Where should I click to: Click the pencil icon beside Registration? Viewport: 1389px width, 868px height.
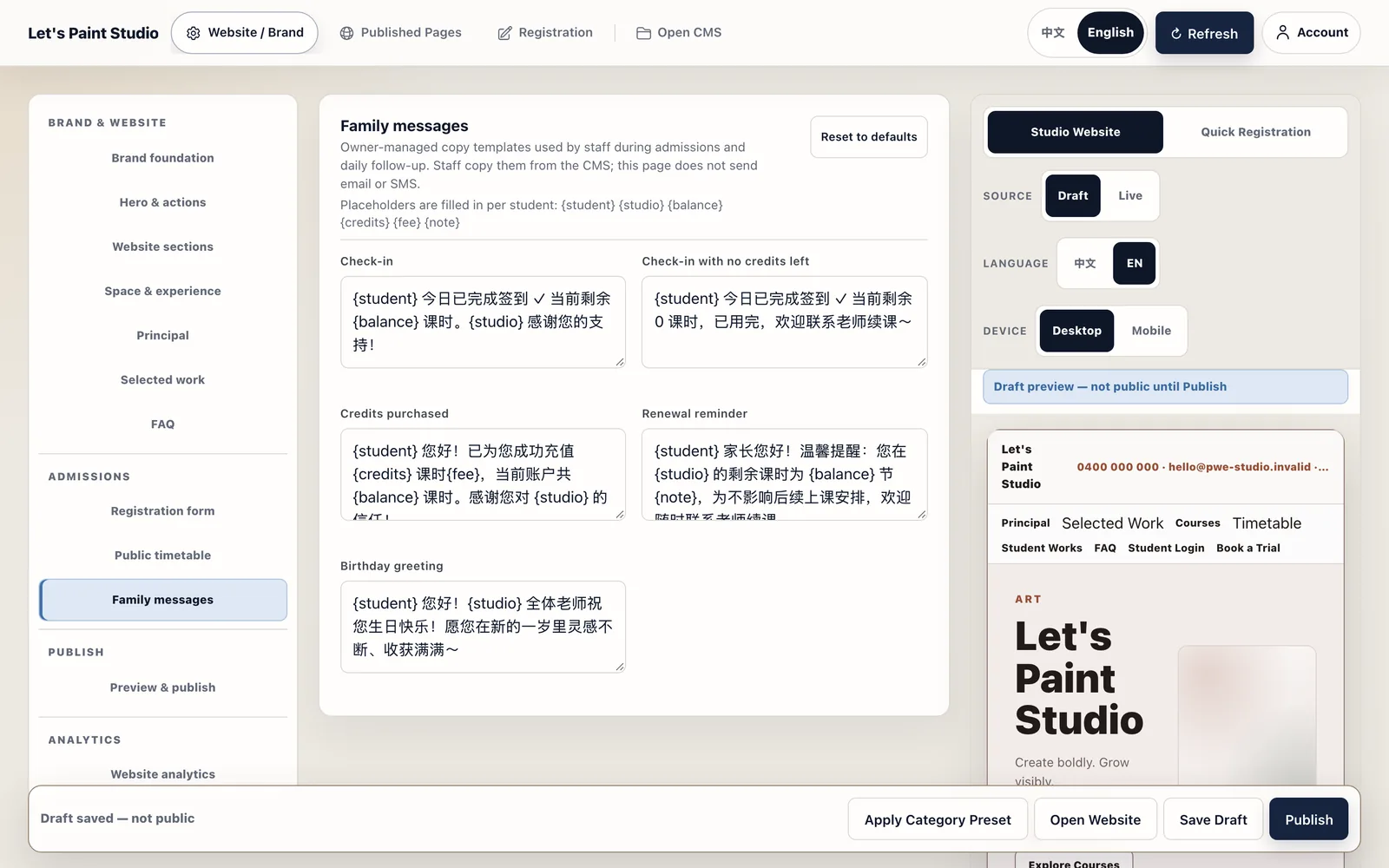tap(504, 33)
